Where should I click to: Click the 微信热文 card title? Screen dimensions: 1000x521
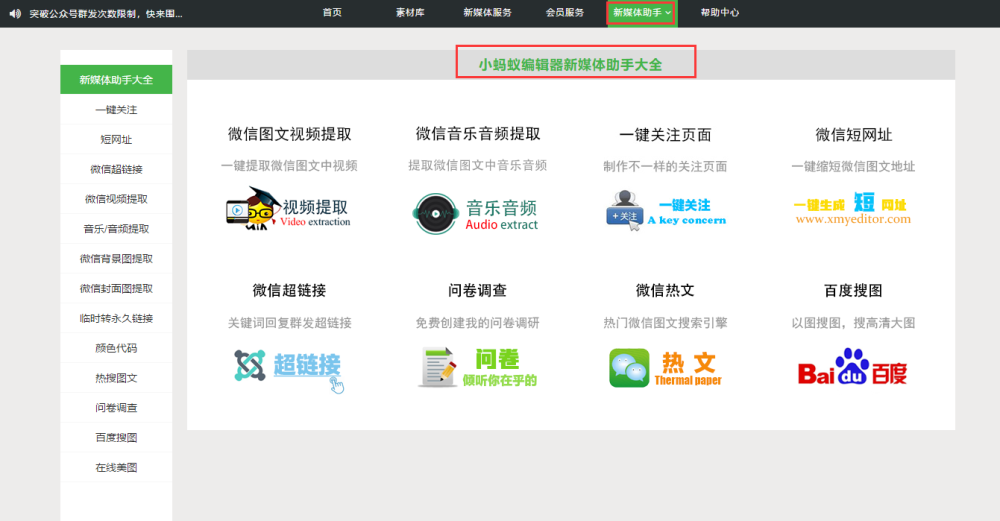pos(665,291)
